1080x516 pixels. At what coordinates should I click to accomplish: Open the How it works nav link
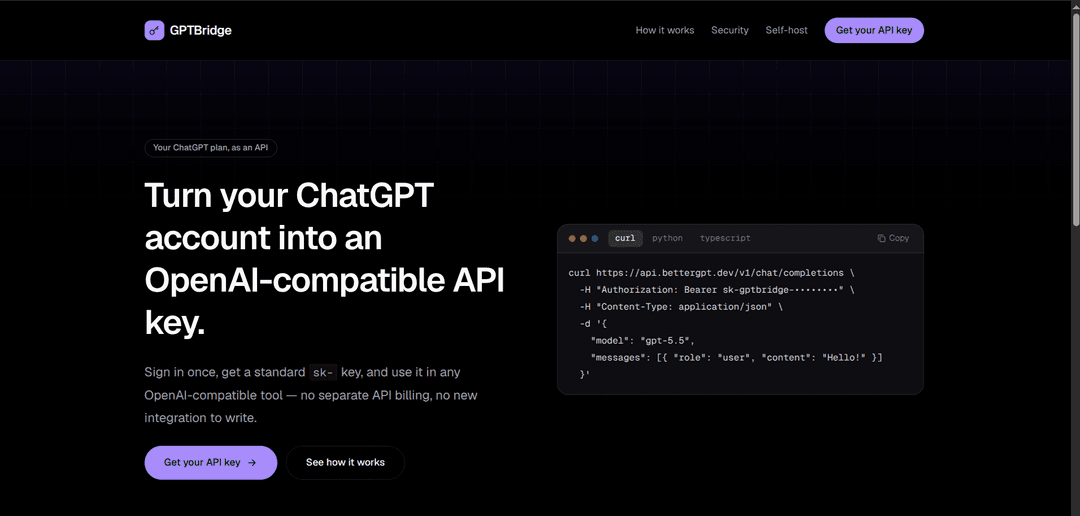coord(665,30)
